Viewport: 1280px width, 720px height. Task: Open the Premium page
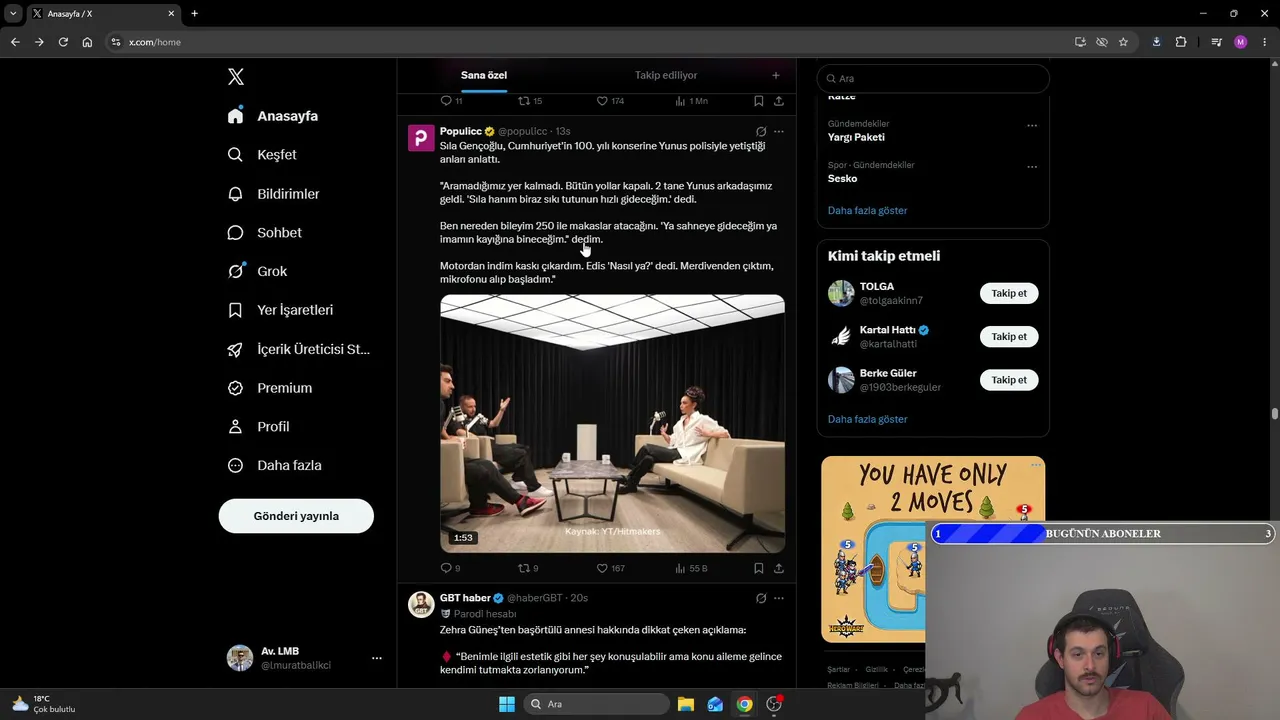270,388
